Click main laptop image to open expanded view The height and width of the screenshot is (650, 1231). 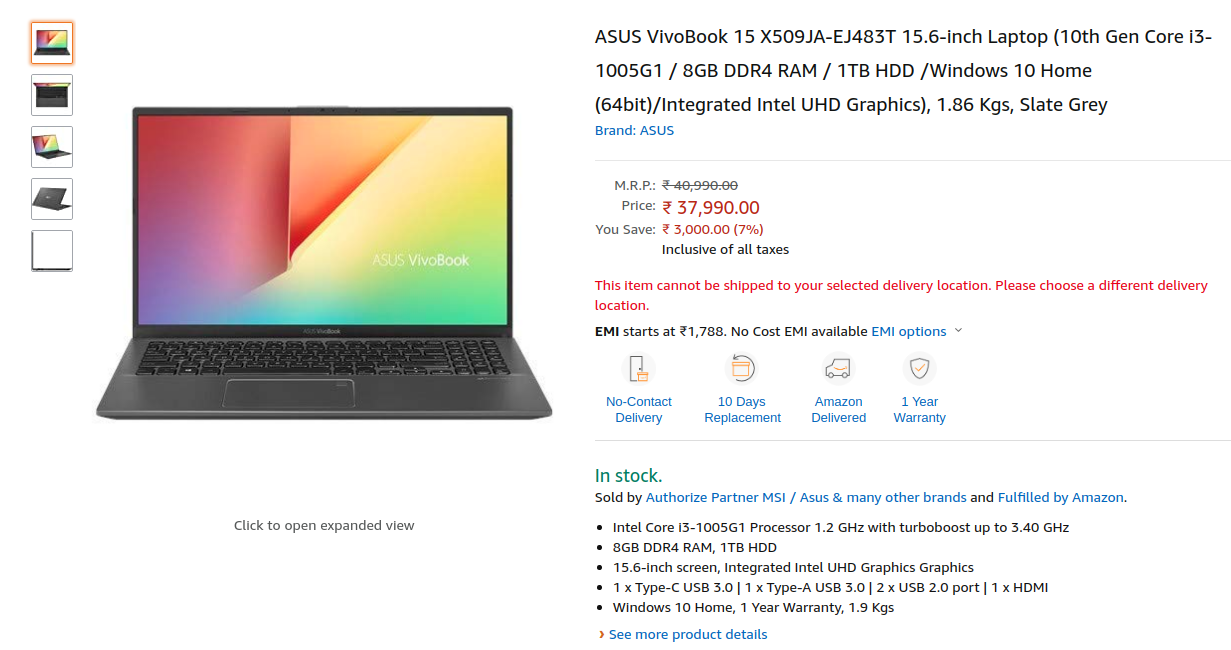click(323, 262)
